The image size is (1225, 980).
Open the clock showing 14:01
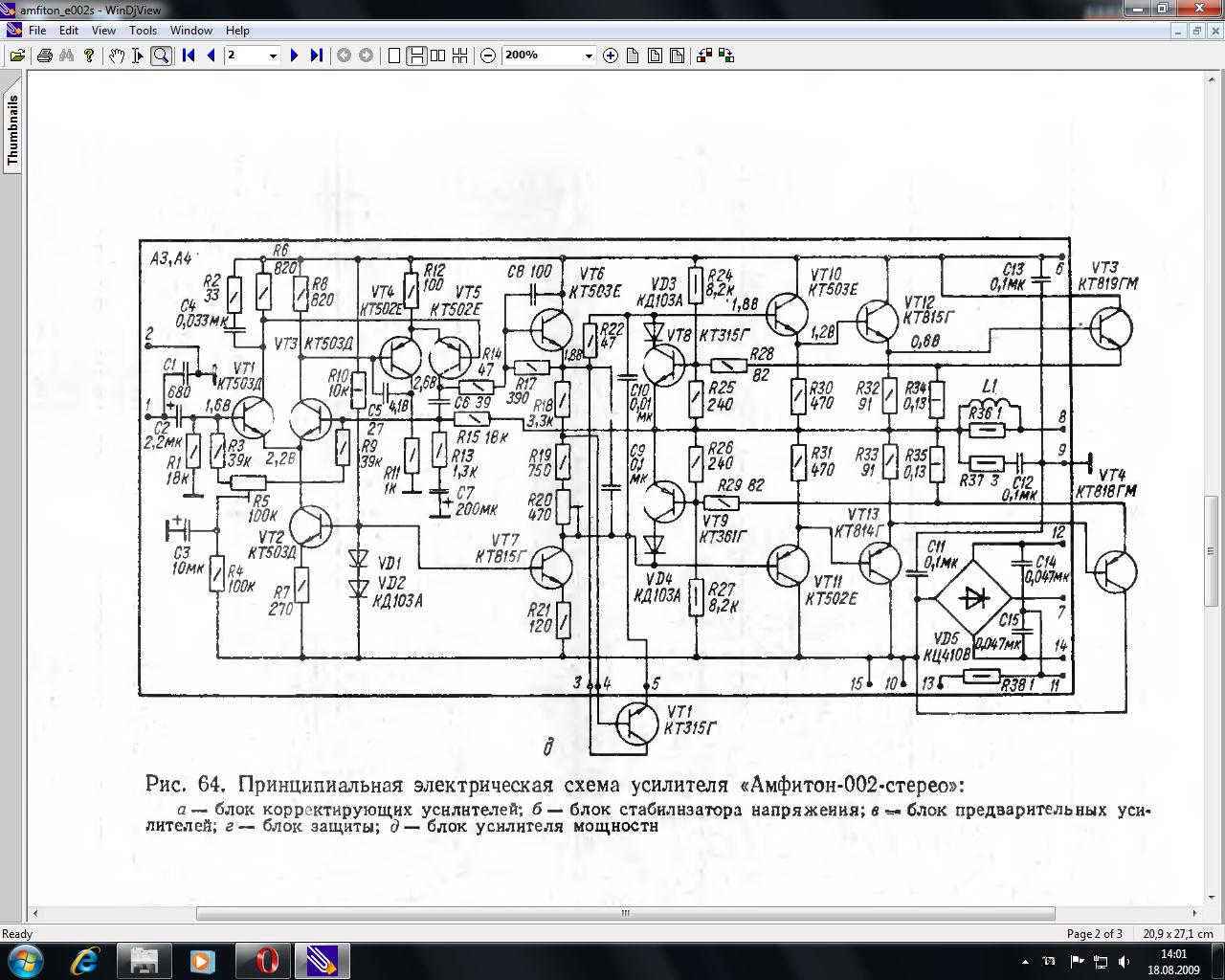tap(1173, 961)
